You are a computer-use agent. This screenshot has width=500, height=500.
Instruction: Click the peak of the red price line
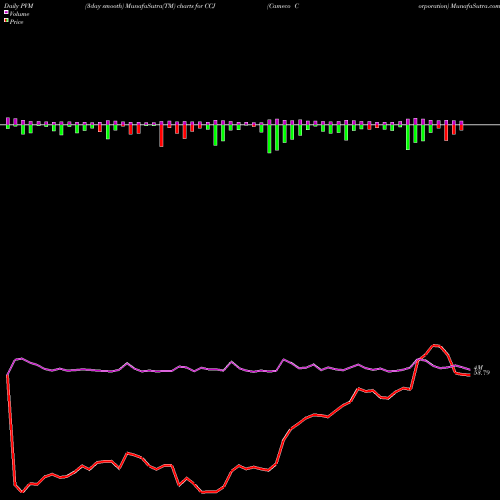point(435,345)
